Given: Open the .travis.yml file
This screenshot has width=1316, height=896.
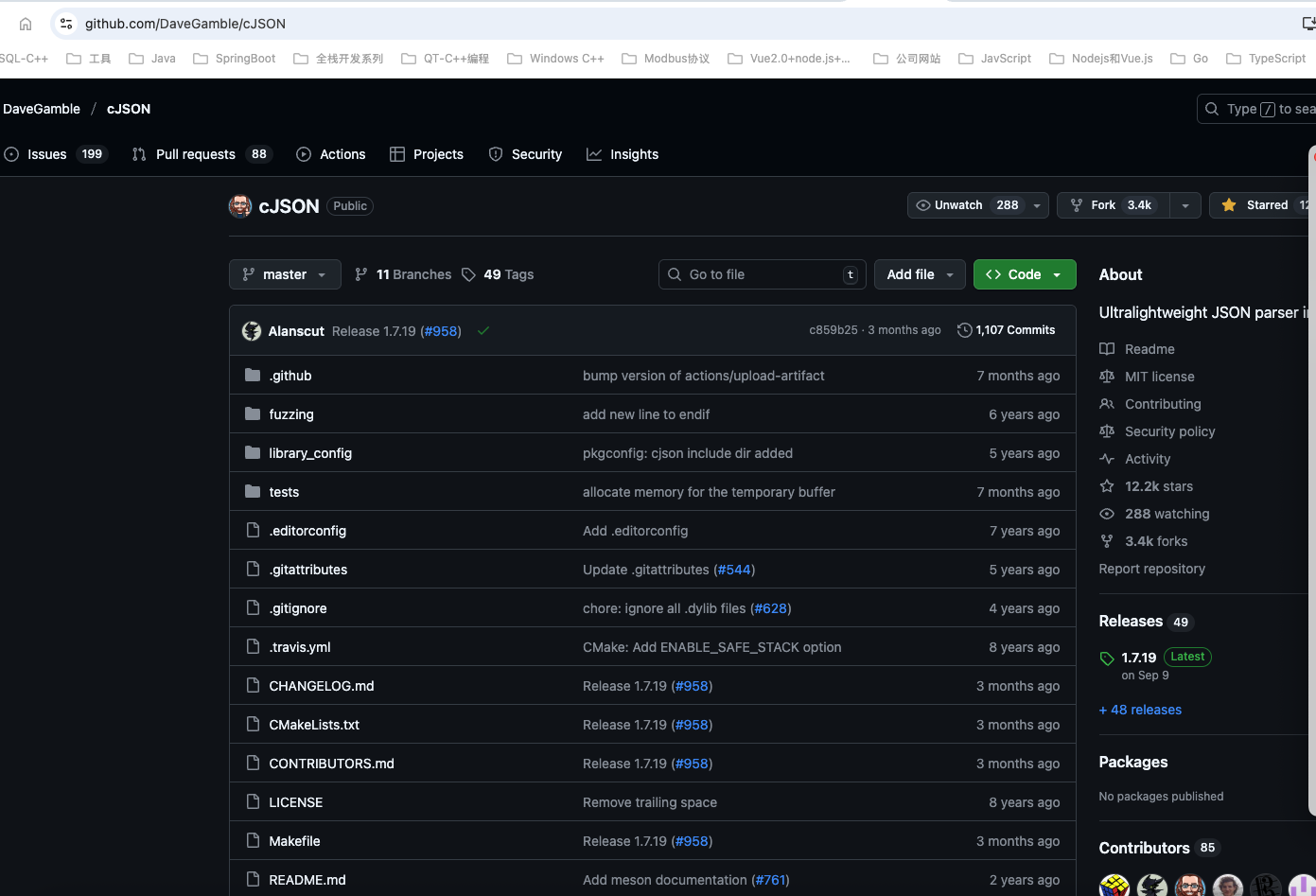Looking at the screenshot, I should (300, 647).
